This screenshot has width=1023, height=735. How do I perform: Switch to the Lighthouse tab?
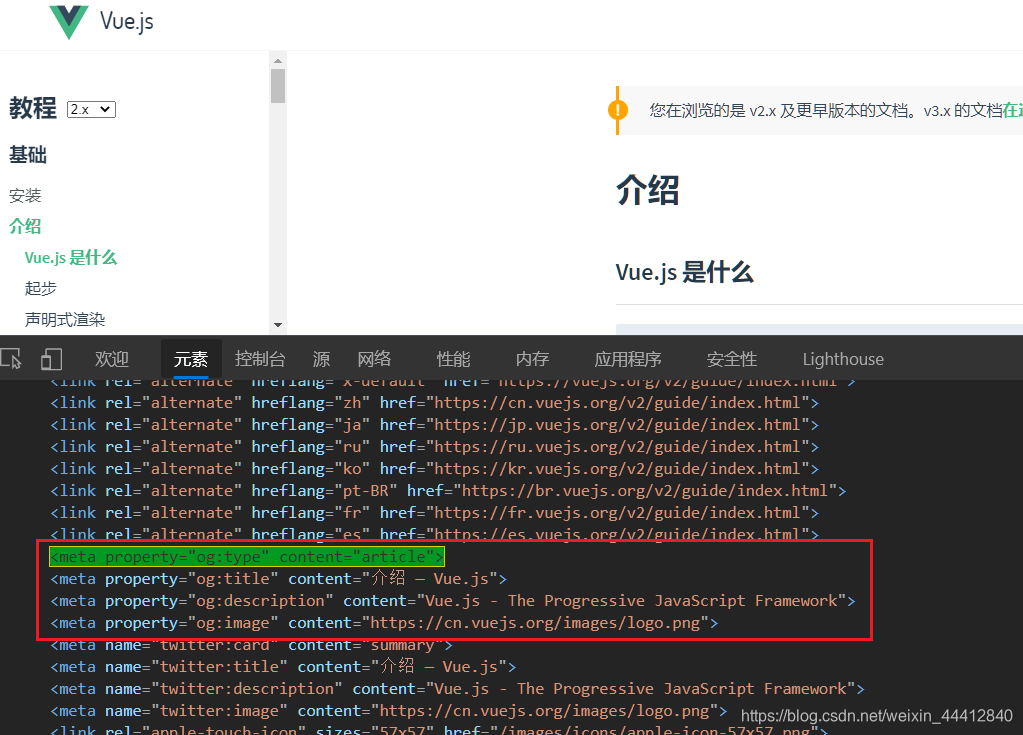pos(842,358)
